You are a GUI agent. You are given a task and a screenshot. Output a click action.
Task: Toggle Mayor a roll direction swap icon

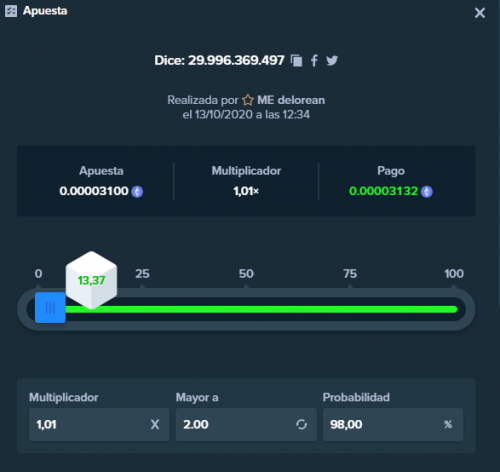pos(301,425)
